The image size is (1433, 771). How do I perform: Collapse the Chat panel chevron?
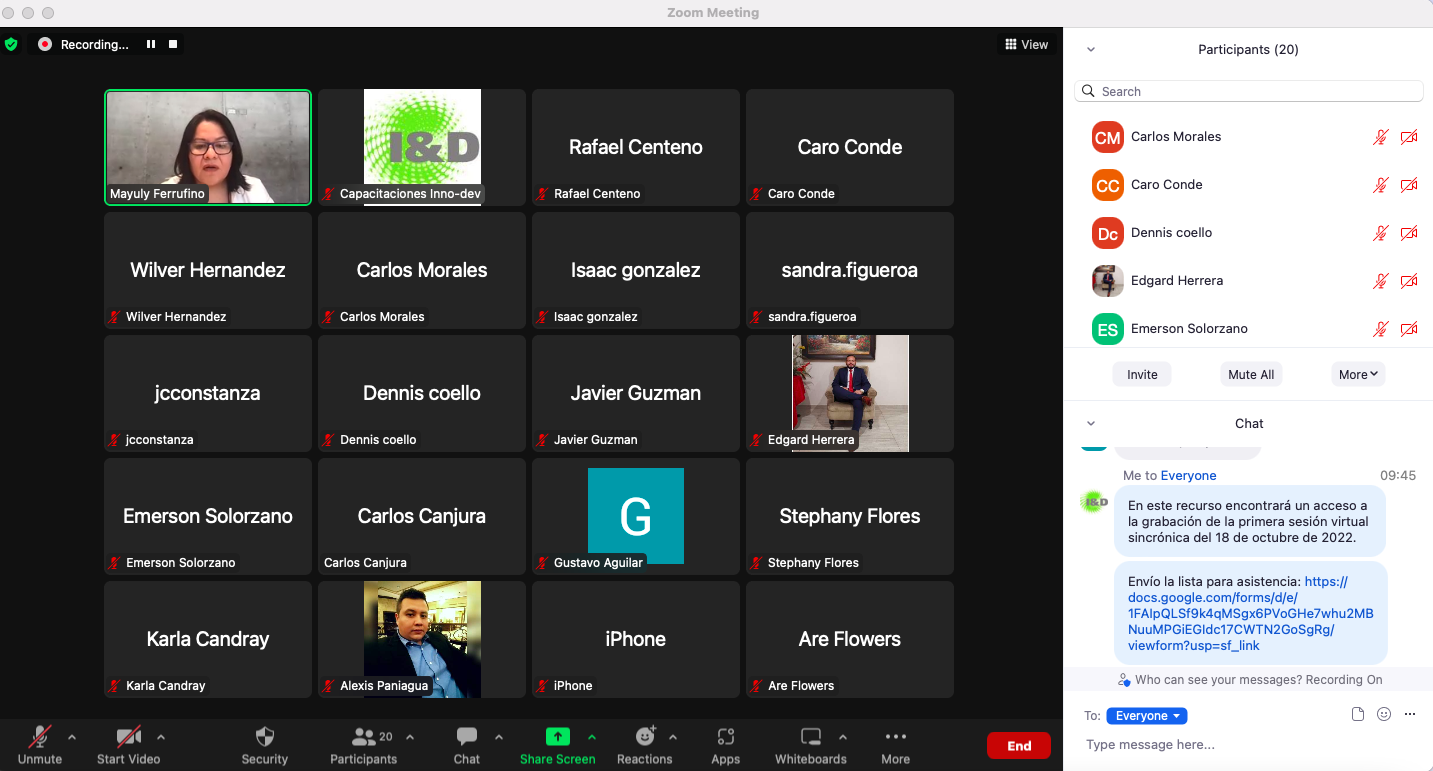(x=1091, y=424)
